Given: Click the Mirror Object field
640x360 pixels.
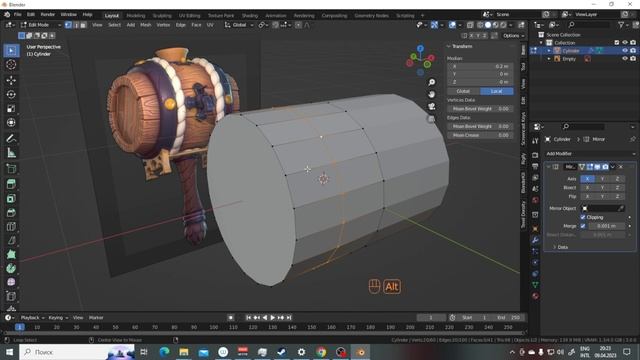Looking at the screenshot, I should click(602, 208).
